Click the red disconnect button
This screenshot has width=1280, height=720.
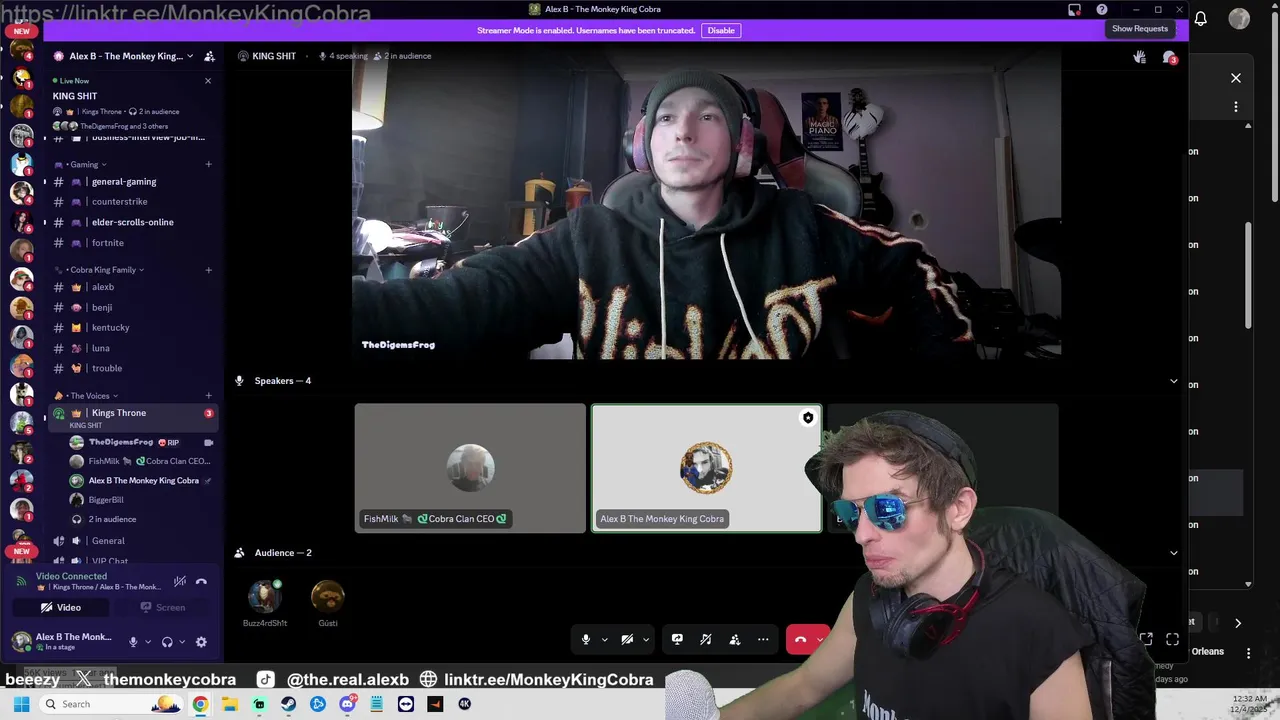tap(800, 639)
